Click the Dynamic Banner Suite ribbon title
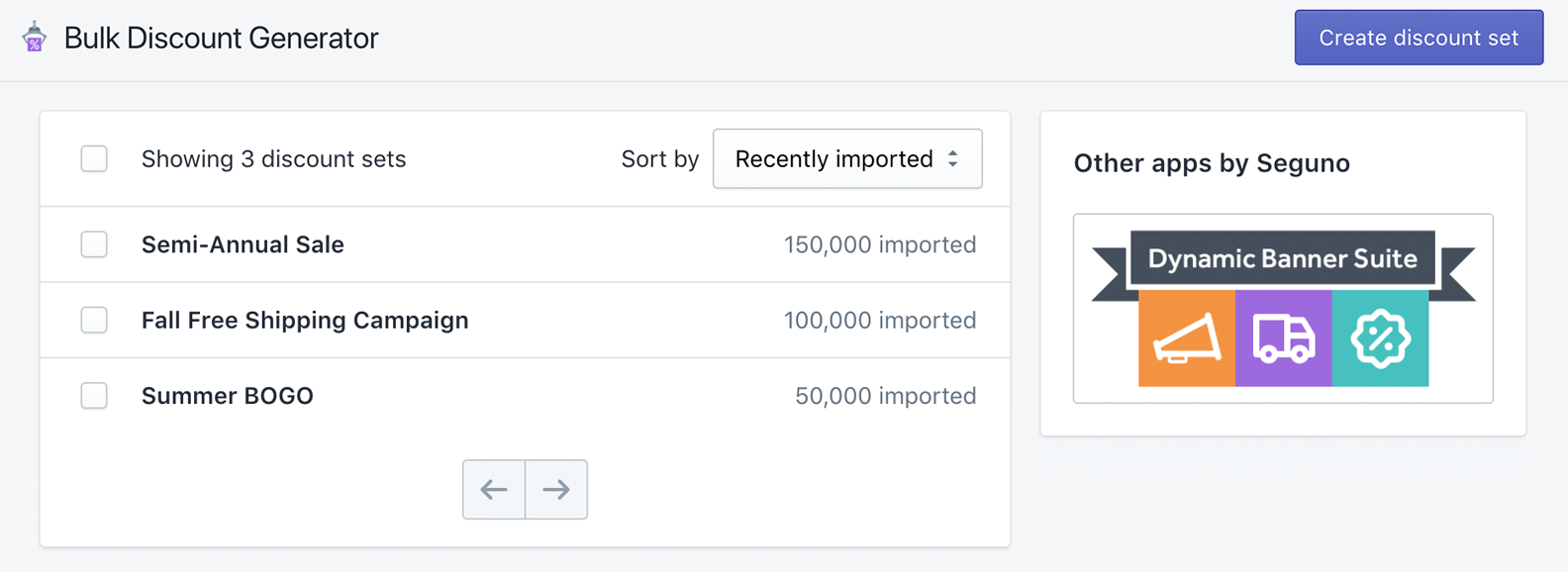Viewport: 1568px width, 572px height. point(1283,258)
